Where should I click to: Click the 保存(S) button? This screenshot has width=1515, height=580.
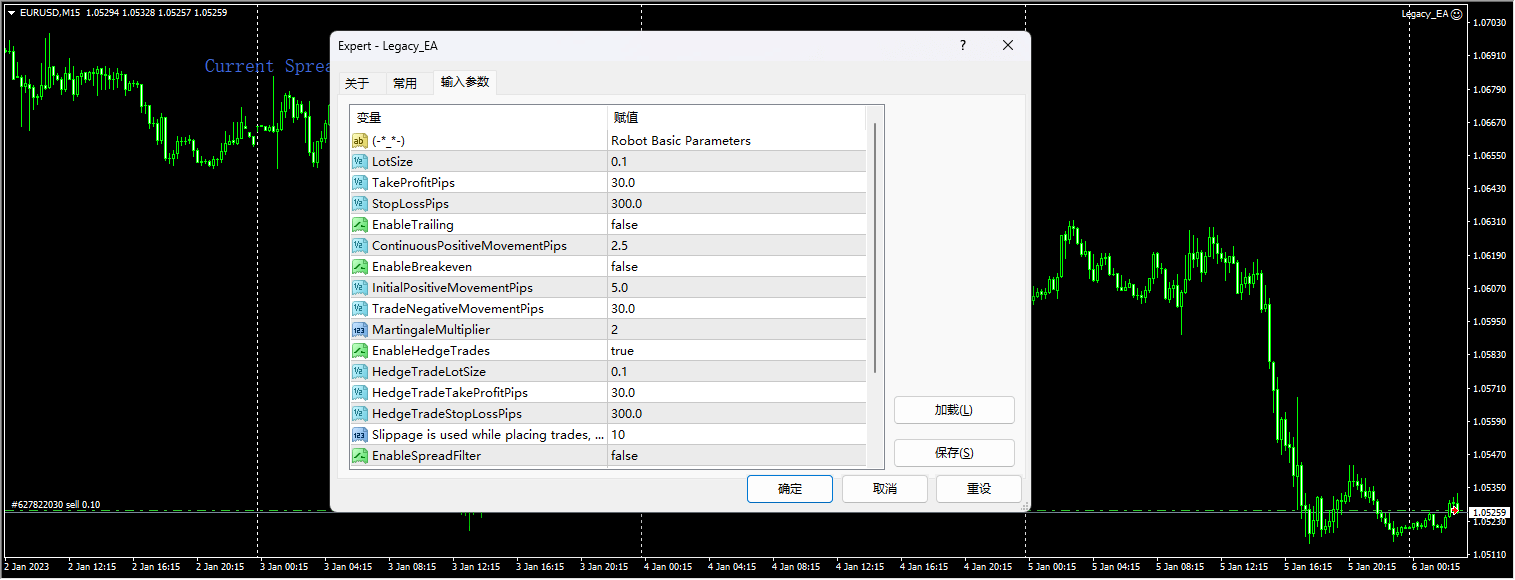point(953,453)
